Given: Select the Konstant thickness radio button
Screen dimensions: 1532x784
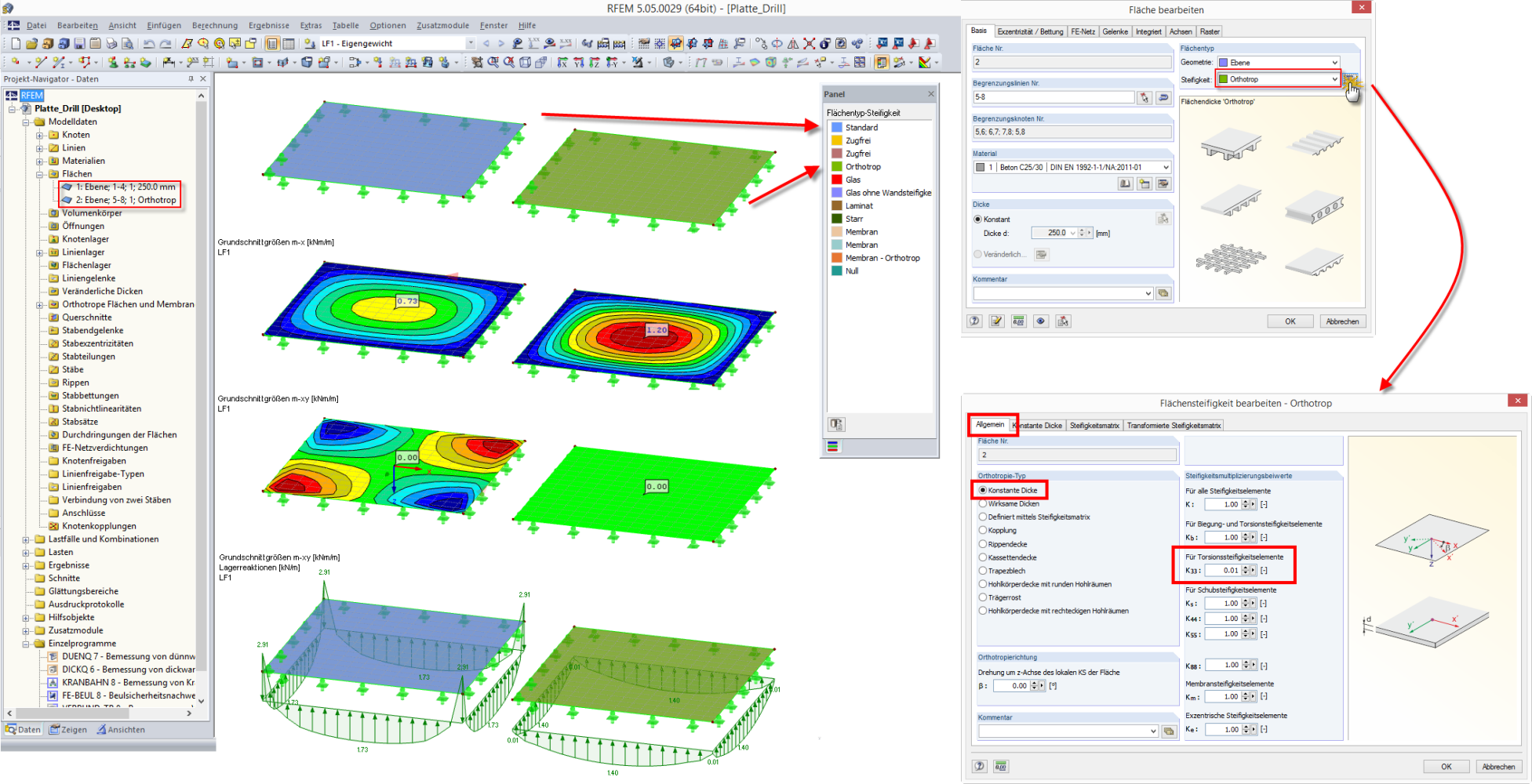Looking at the screenshot, I should [977, 220].
